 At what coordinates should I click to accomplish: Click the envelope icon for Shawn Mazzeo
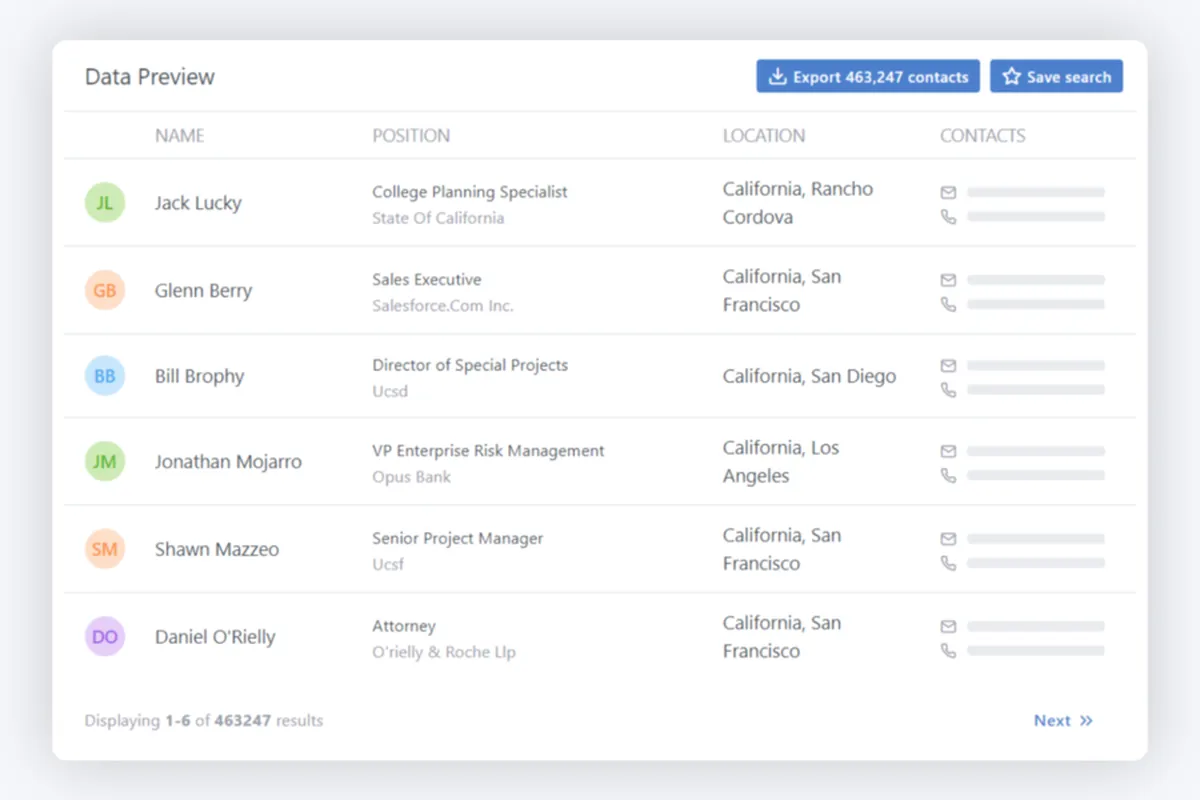pos(948,539)
